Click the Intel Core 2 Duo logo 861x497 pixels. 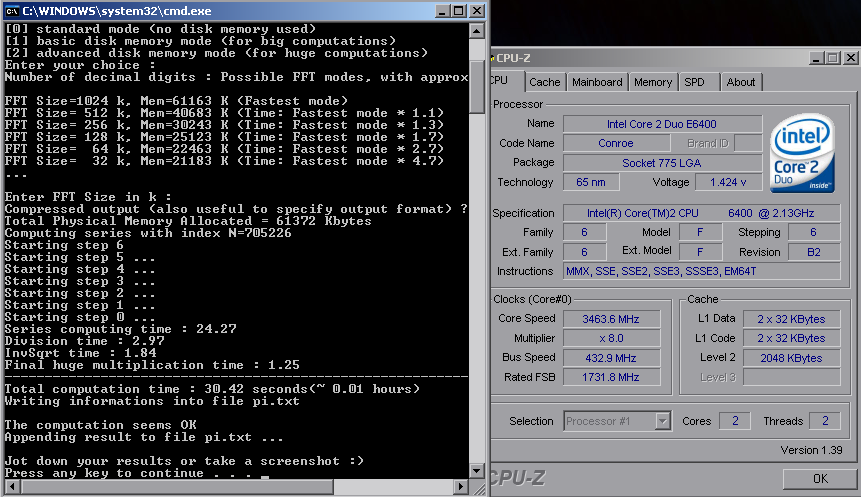pos(802,153)
